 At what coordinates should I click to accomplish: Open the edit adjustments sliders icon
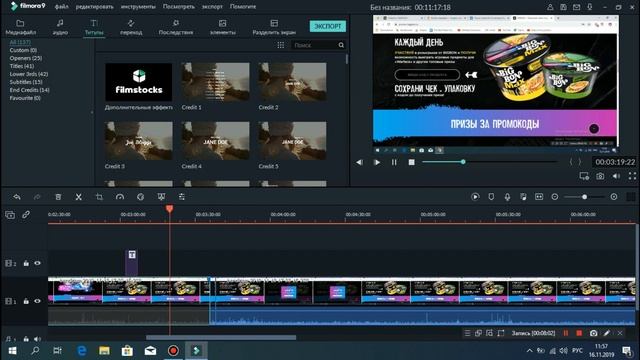coord(182,197)
